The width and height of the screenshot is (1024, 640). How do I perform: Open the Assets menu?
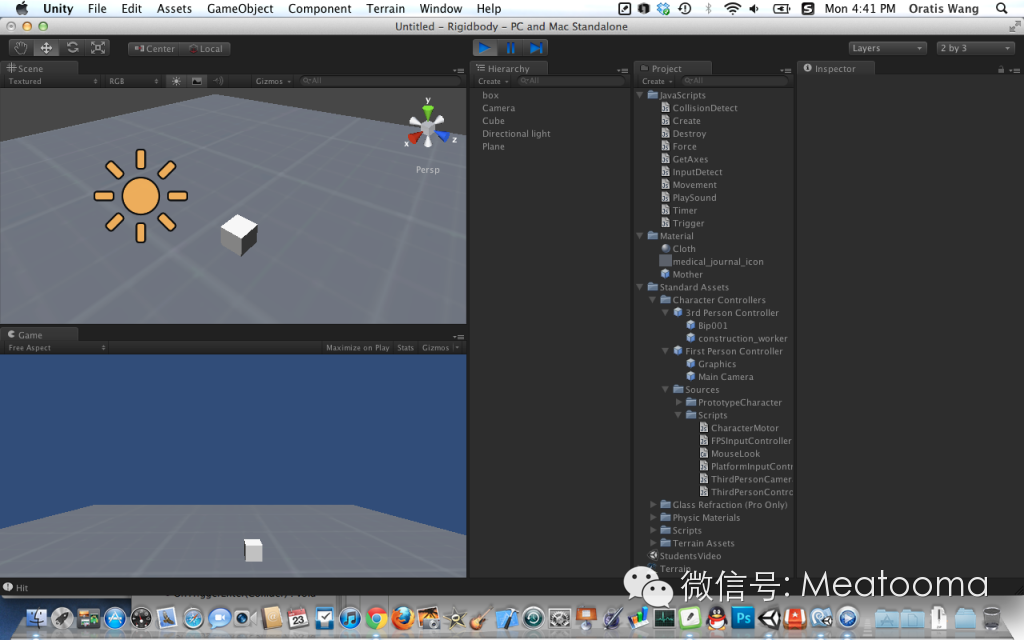(174, 8)
